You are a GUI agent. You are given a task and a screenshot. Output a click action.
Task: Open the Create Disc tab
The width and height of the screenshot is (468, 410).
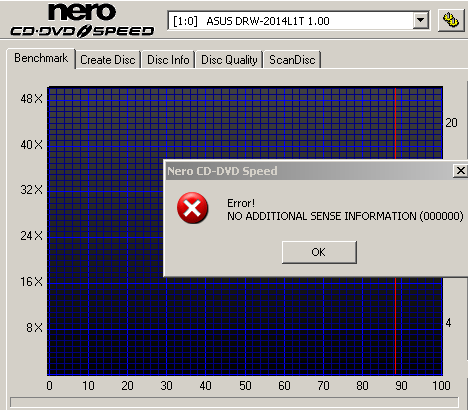tap(108, 60)
